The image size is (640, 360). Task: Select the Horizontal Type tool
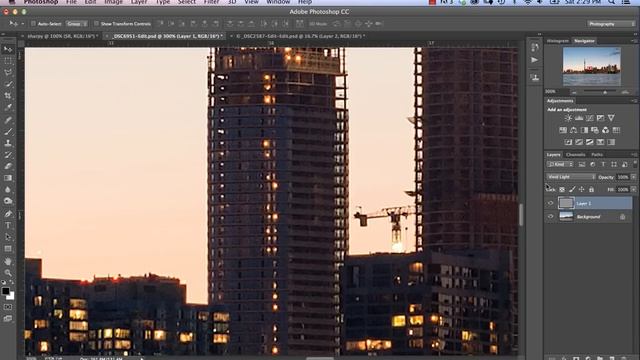(8, 225)
